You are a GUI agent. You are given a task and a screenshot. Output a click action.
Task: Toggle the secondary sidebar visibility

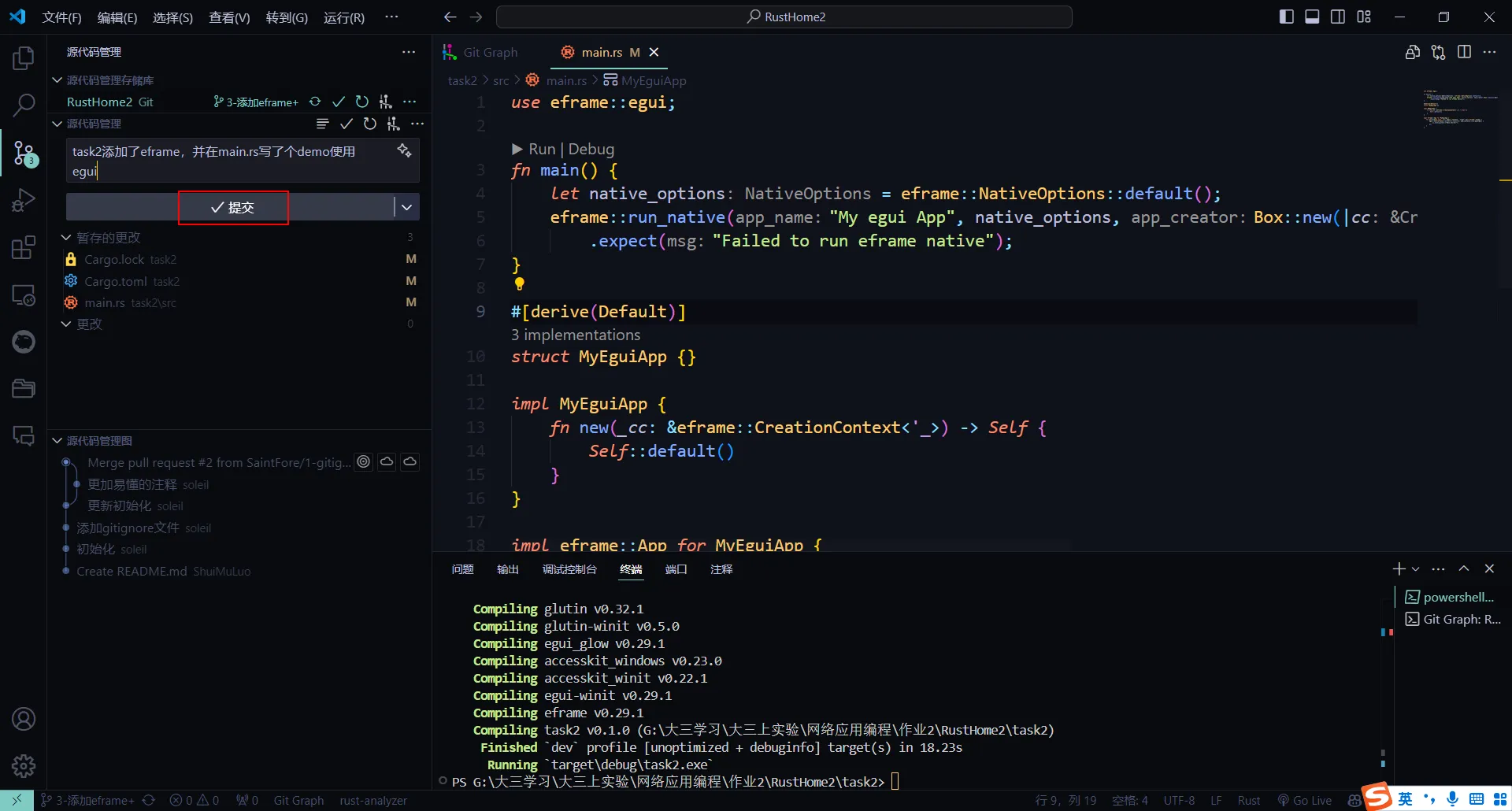tap(1338, 16)
